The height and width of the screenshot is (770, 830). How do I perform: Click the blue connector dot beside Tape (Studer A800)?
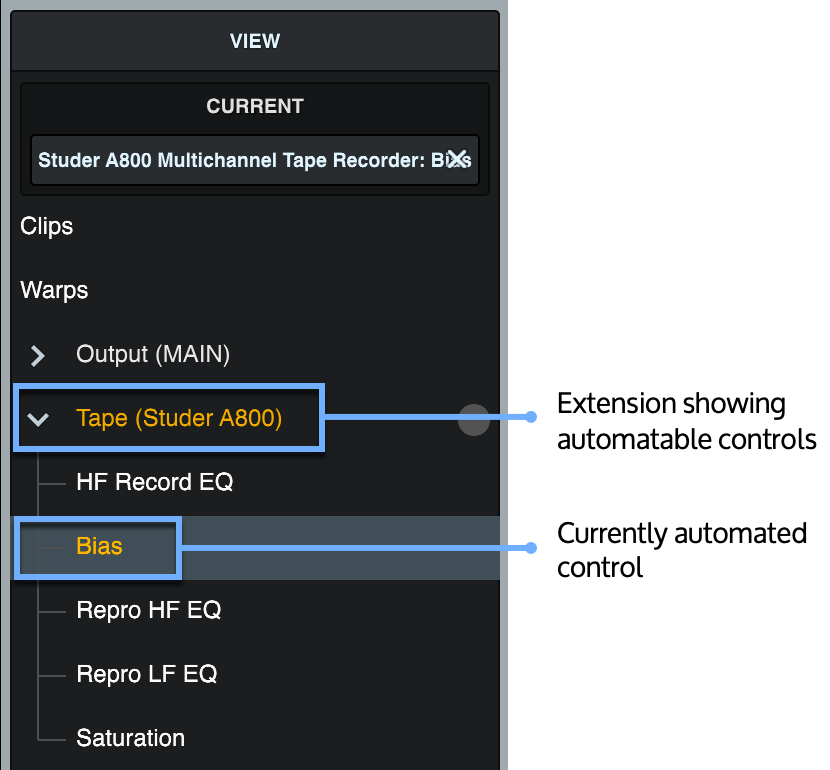(x=531, y=418)
